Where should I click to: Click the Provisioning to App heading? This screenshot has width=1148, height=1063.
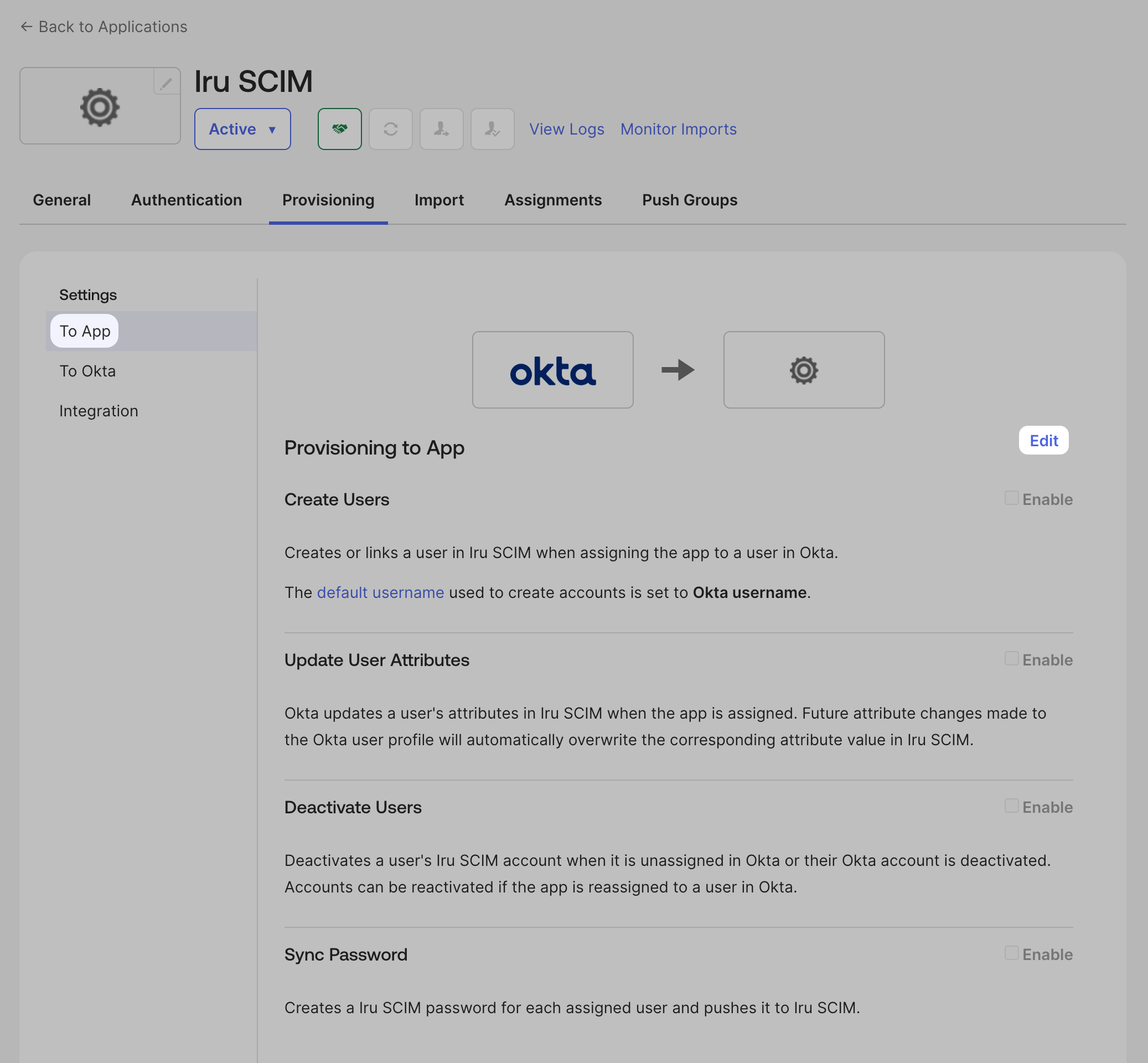click(x=374, y=447)
